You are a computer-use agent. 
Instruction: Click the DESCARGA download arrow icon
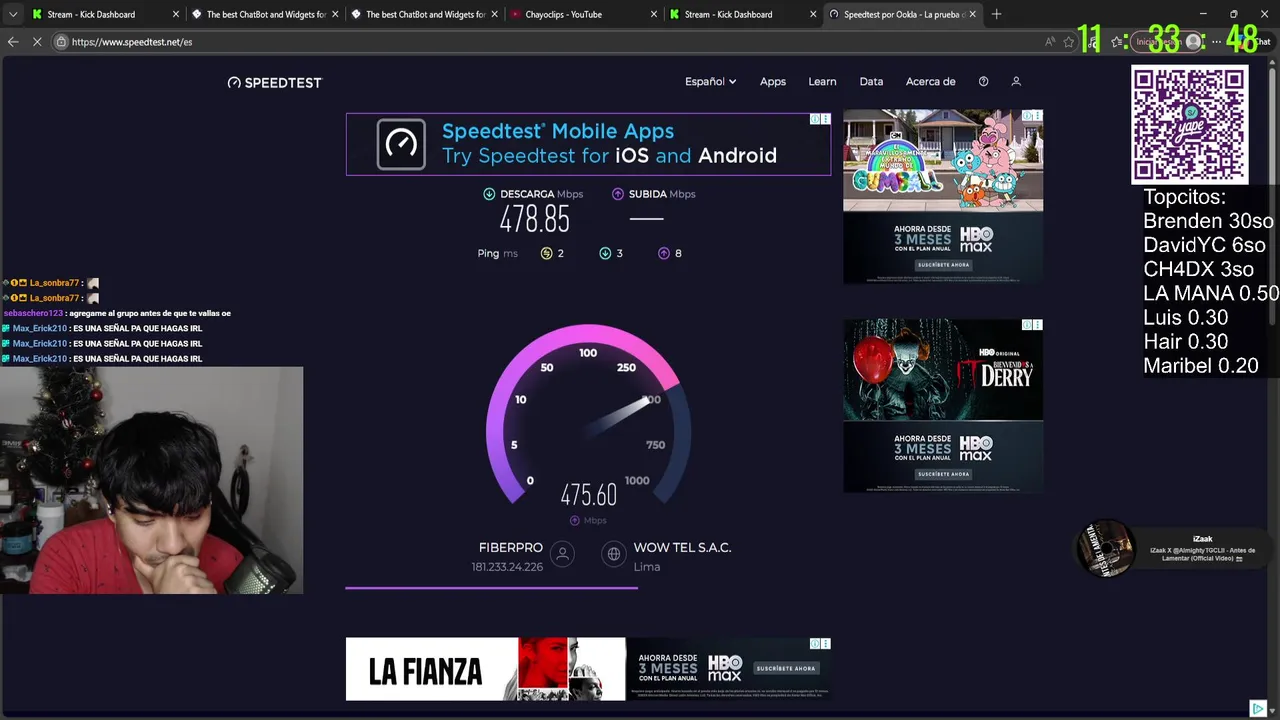(x=489, y=194)
